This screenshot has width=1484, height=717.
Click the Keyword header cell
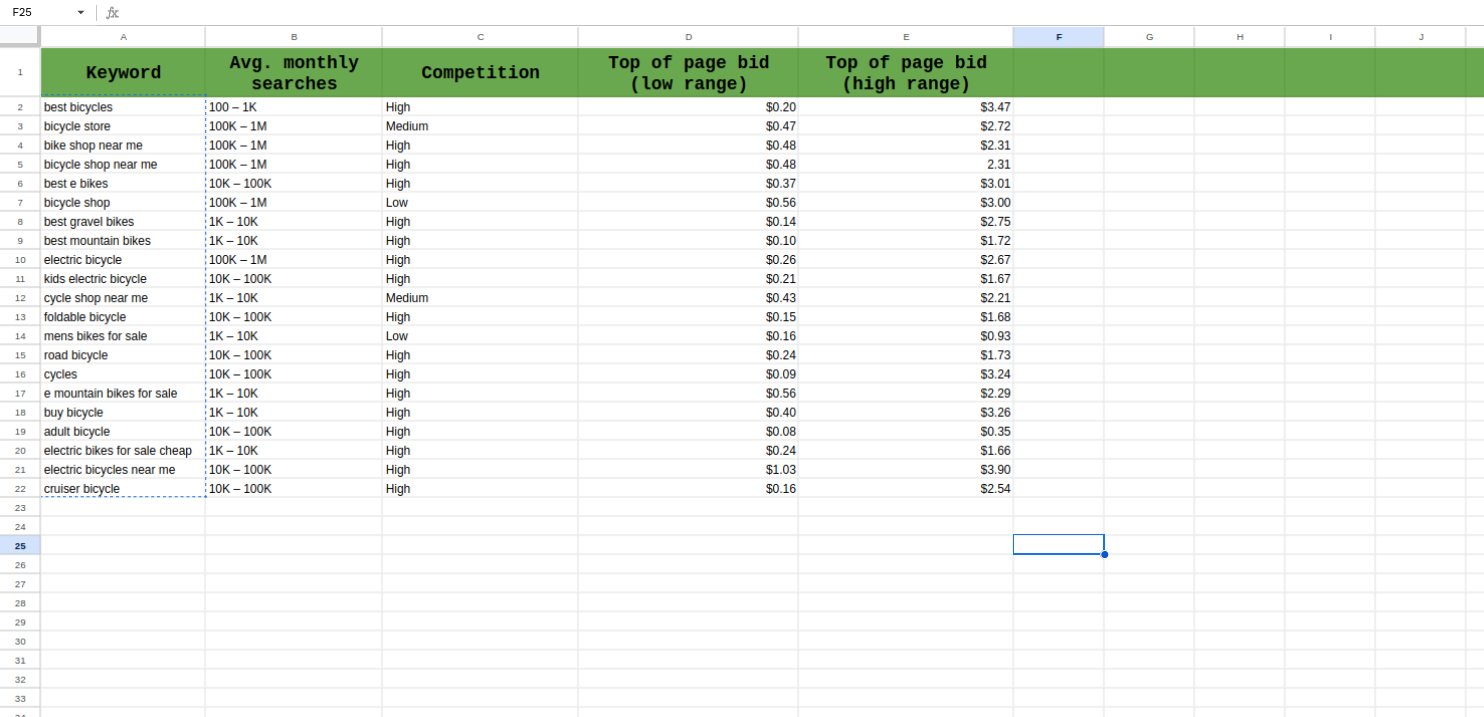click(123, 72)
